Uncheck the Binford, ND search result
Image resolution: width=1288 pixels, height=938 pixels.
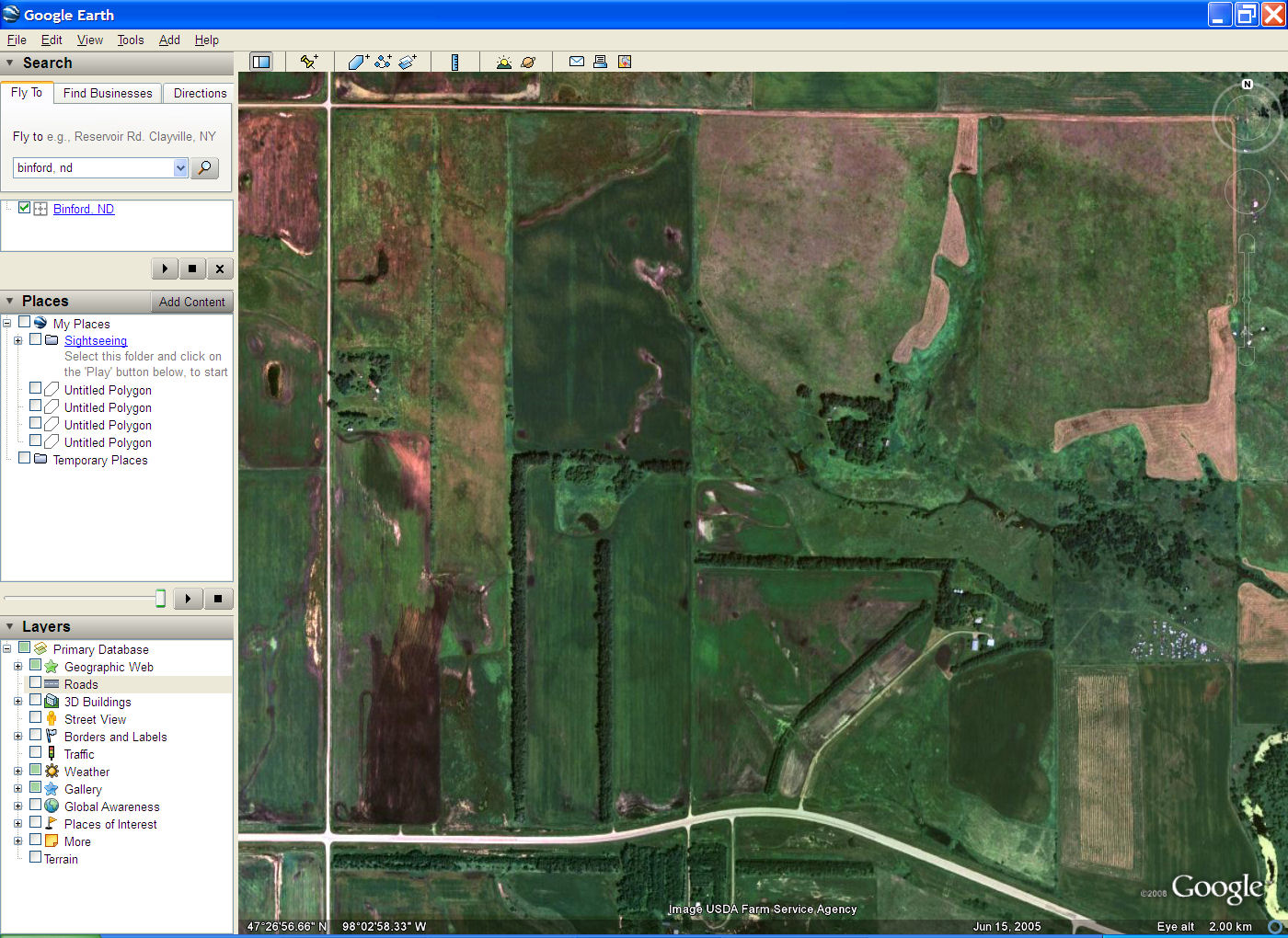pos(25,208)
